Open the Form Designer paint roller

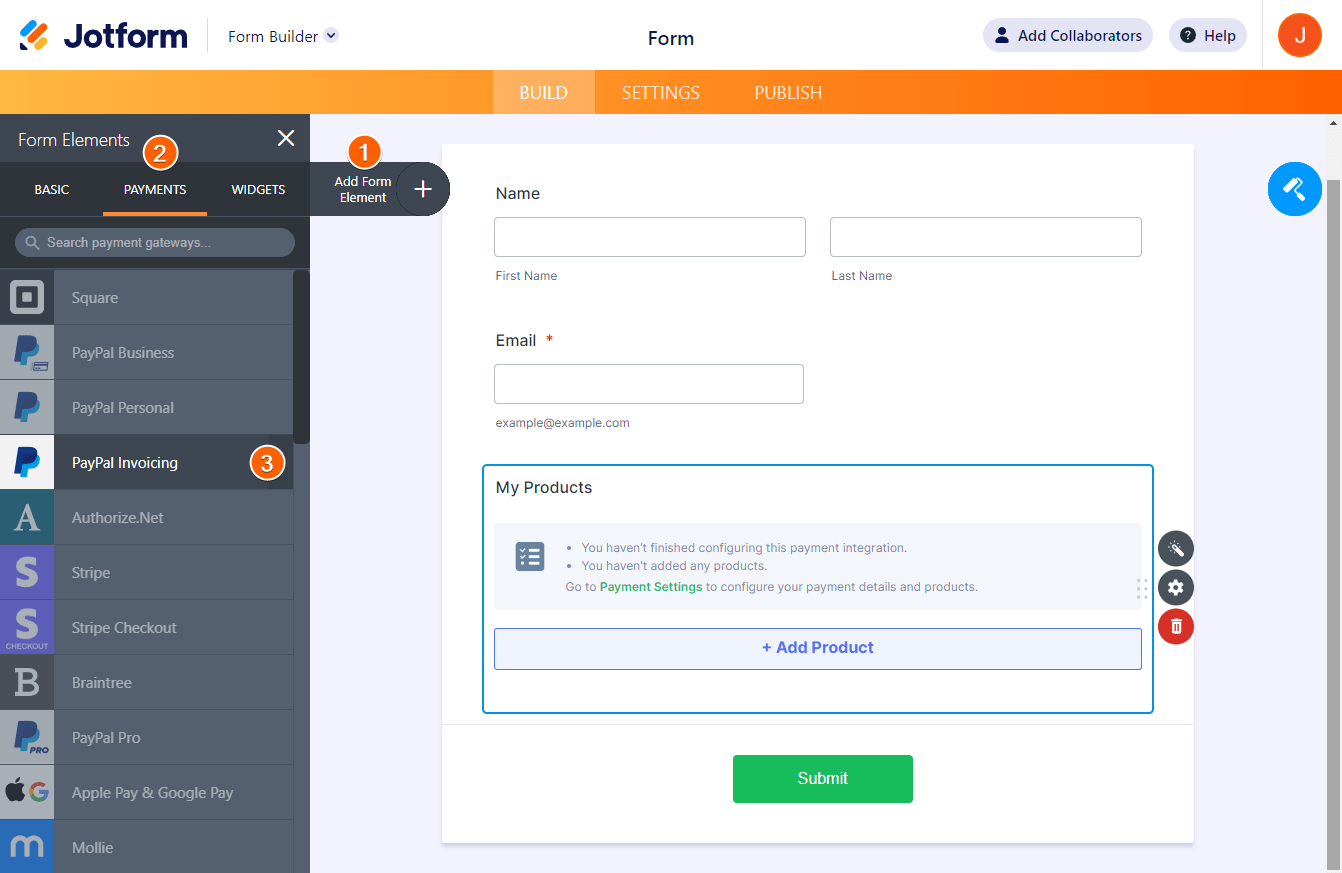click(1295, 189)
